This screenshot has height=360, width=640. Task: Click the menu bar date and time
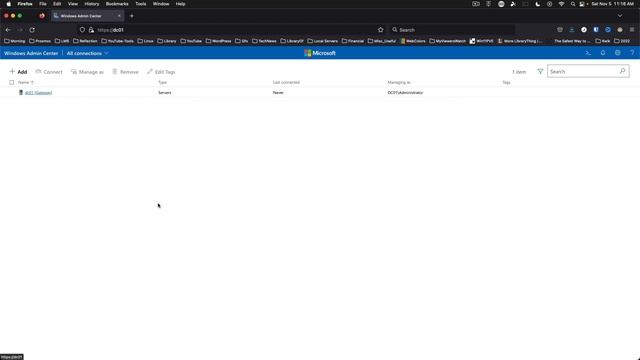coord(613,4)
